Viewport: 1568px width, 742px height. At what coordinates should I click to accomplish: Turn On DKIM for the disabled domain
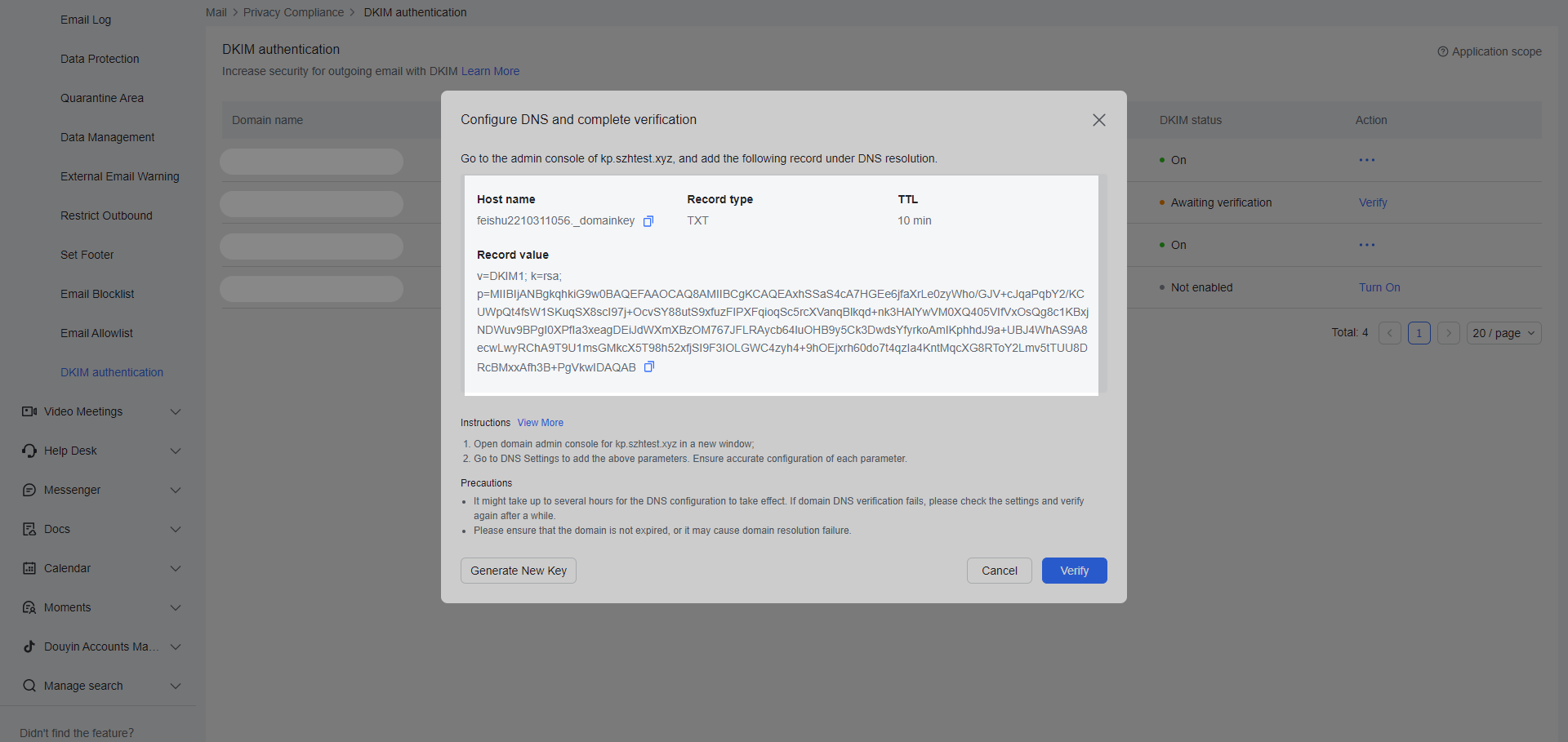point(1379,287)
